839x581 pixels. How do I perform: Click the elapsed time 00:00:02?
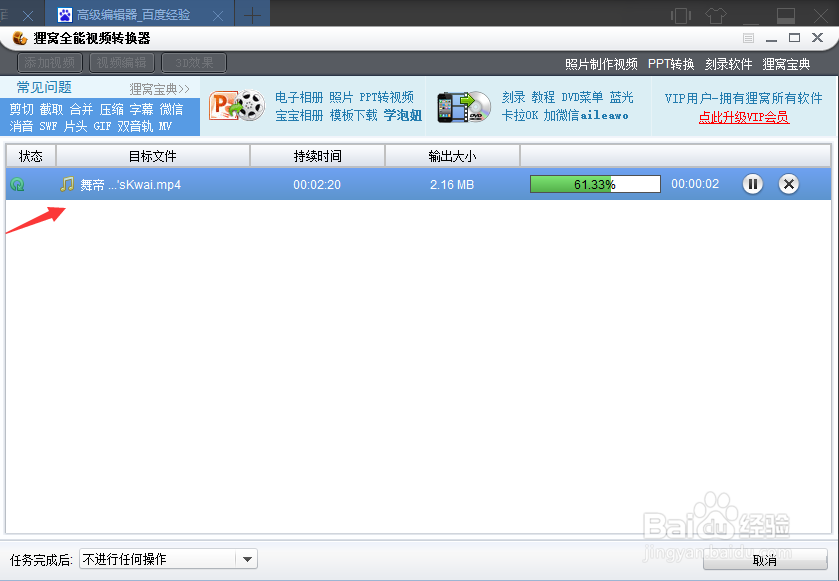(x=695, y=184)
